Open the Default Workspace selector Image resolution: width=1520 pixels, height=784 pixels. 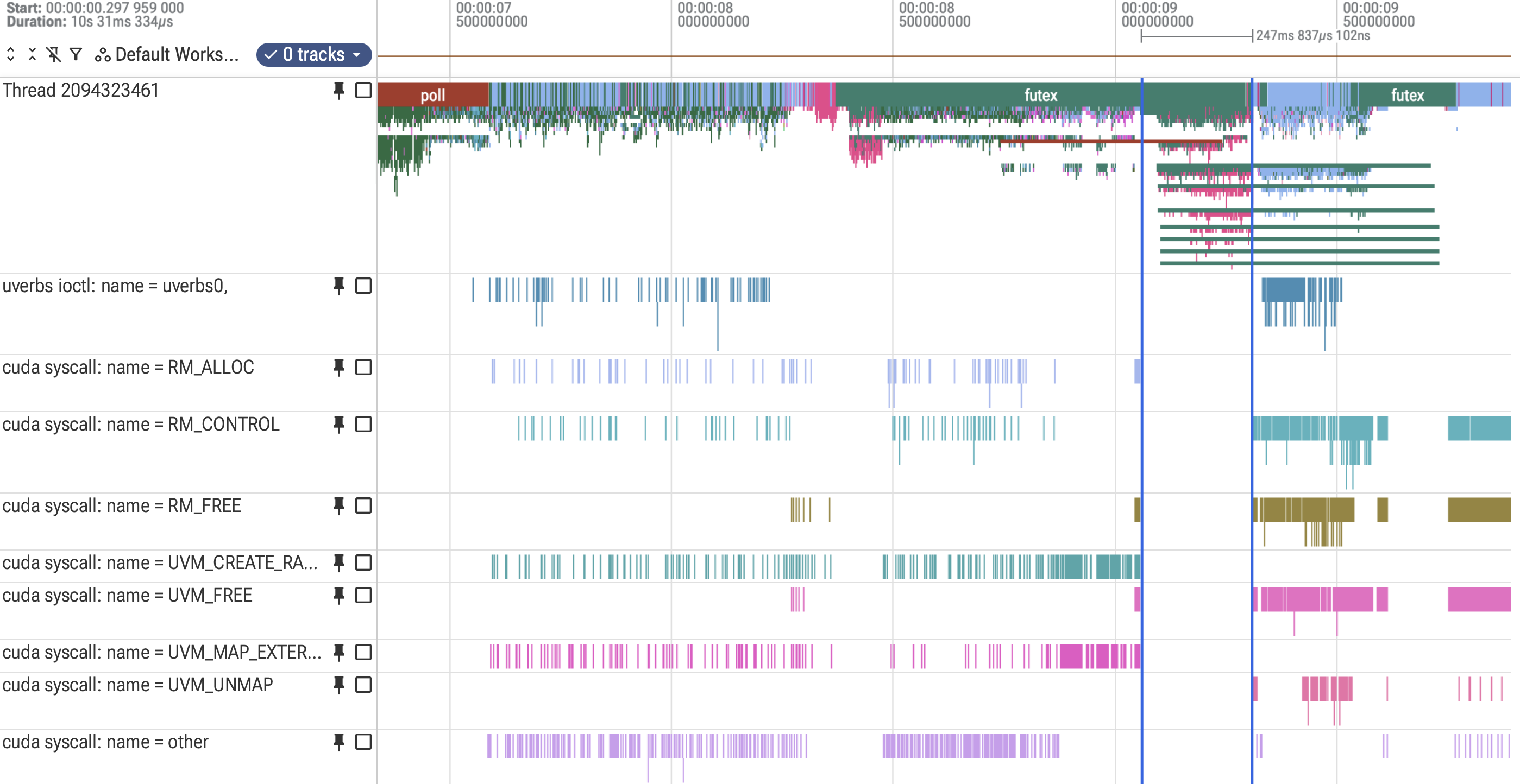coord(167,54)
